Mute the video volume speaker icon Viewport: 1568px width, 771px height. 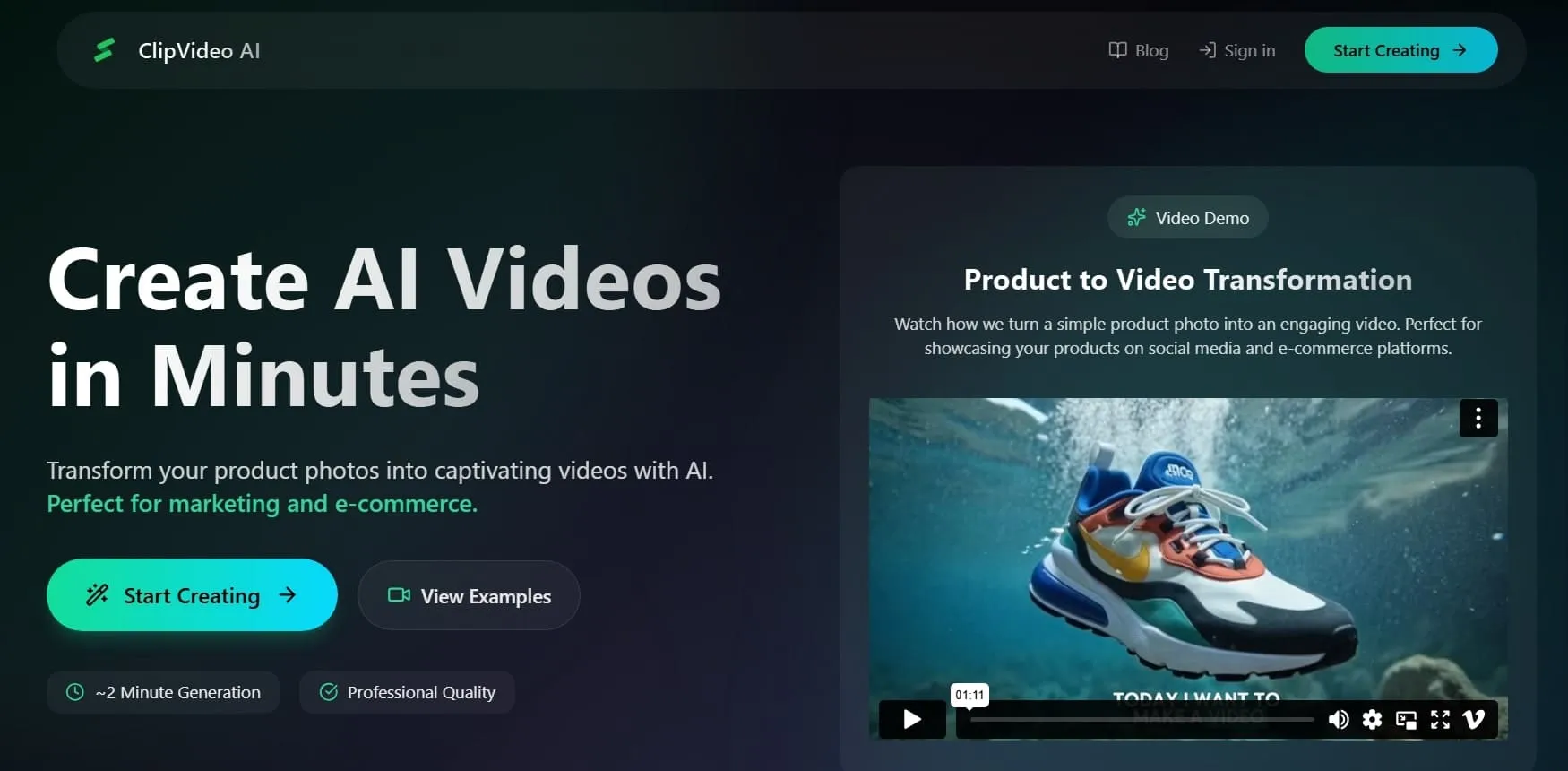click(x=1339, y=719)
